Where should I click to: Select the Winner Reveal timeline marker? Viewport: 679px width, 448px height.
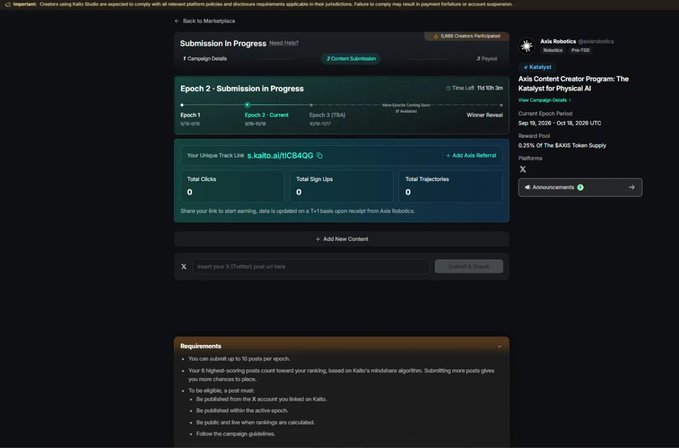pos(501,105)
